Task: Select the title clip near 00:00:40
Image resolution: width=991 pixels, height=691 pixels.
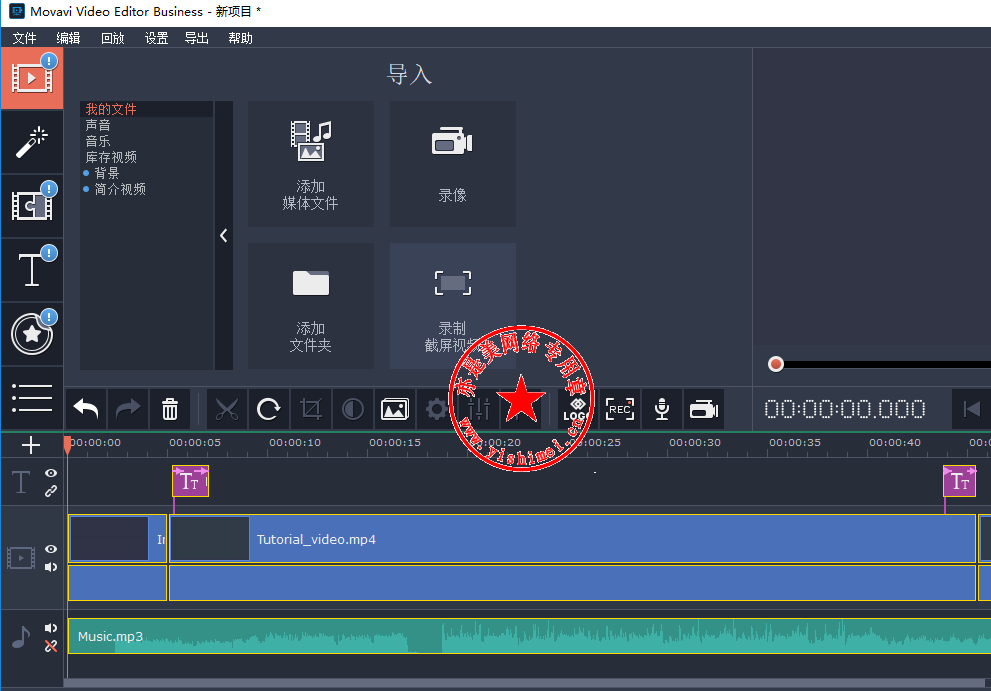Action: (959, 482)
